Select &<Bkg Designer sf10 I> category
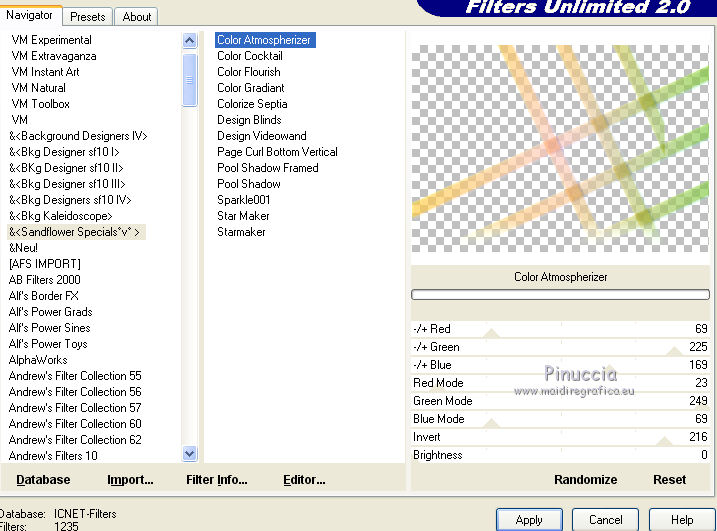The height and width of the screenshot is (531, 717). [64, 152]
